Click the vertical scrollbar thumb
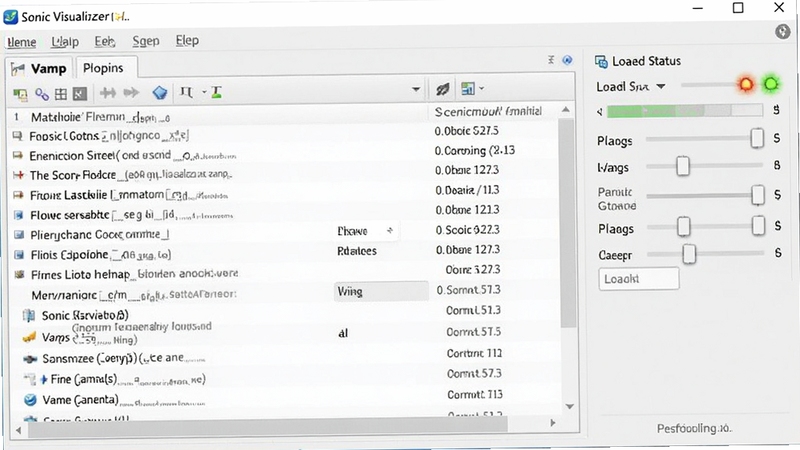This screenshot has width=800, height=450. (x=566, y=223)
